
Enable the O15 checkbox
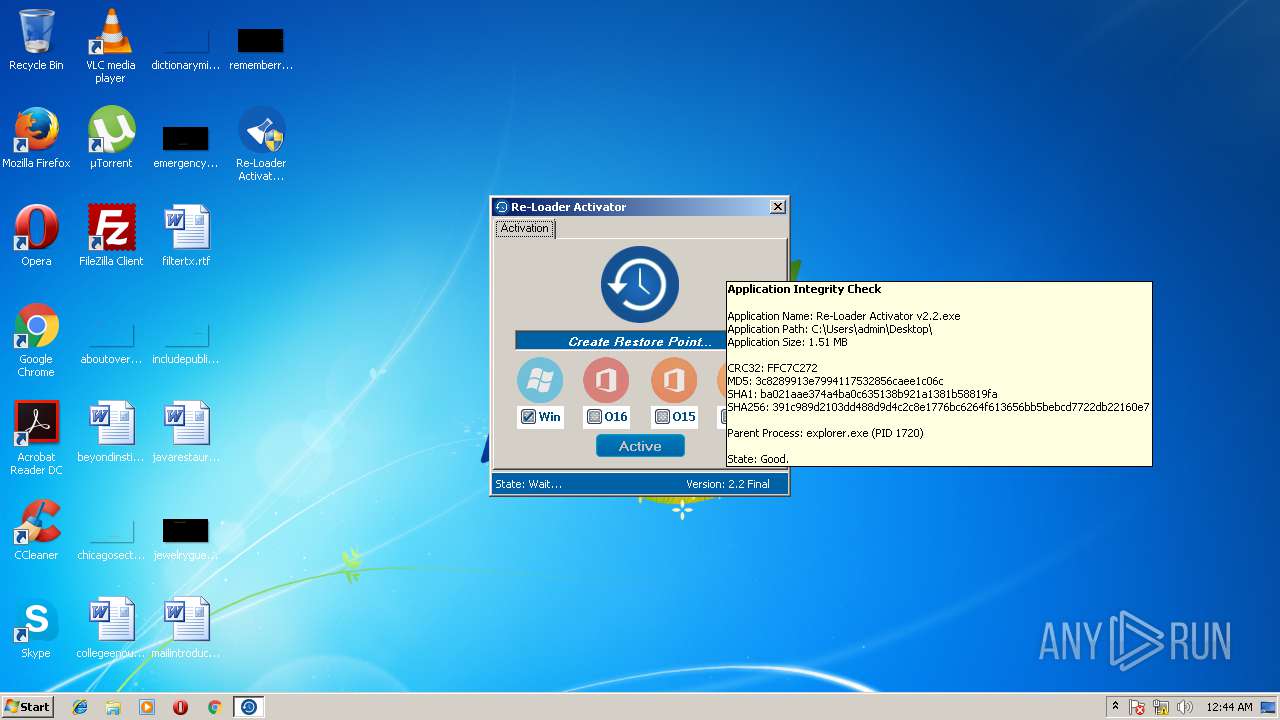(x=662, y=417)
